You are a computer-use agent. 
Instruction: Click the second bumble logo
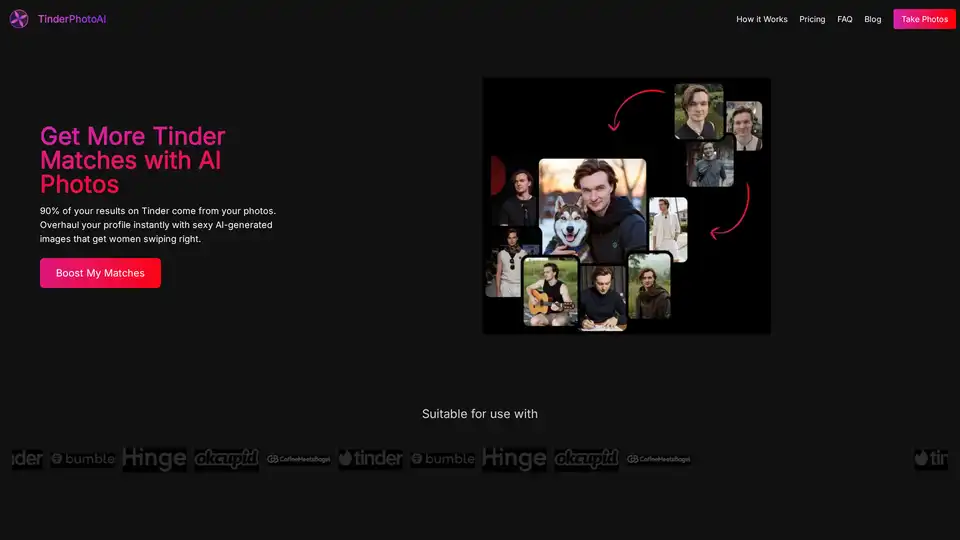pos(443,459)
